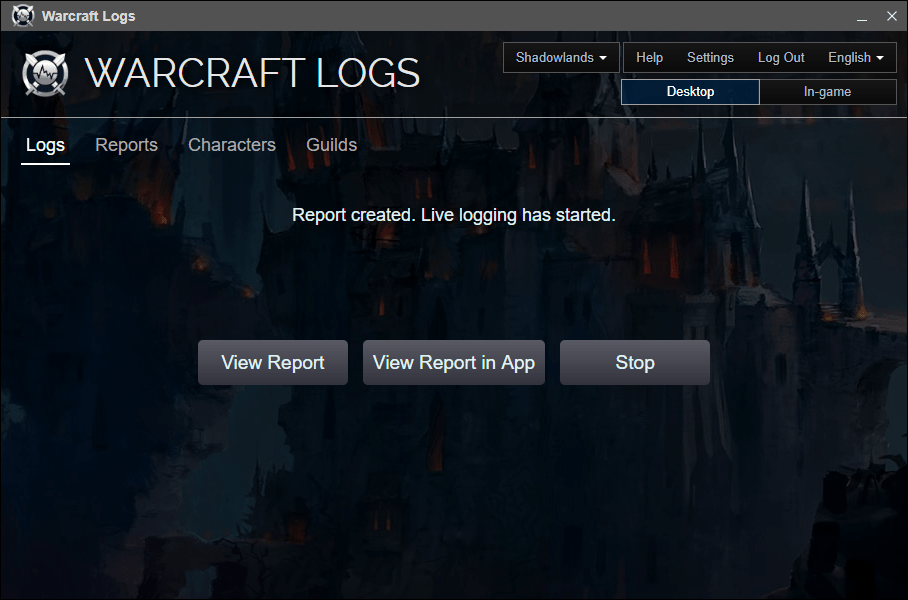This screenshot has width=908, height=600.
Task: Open the Help menu
Action: 649,57
